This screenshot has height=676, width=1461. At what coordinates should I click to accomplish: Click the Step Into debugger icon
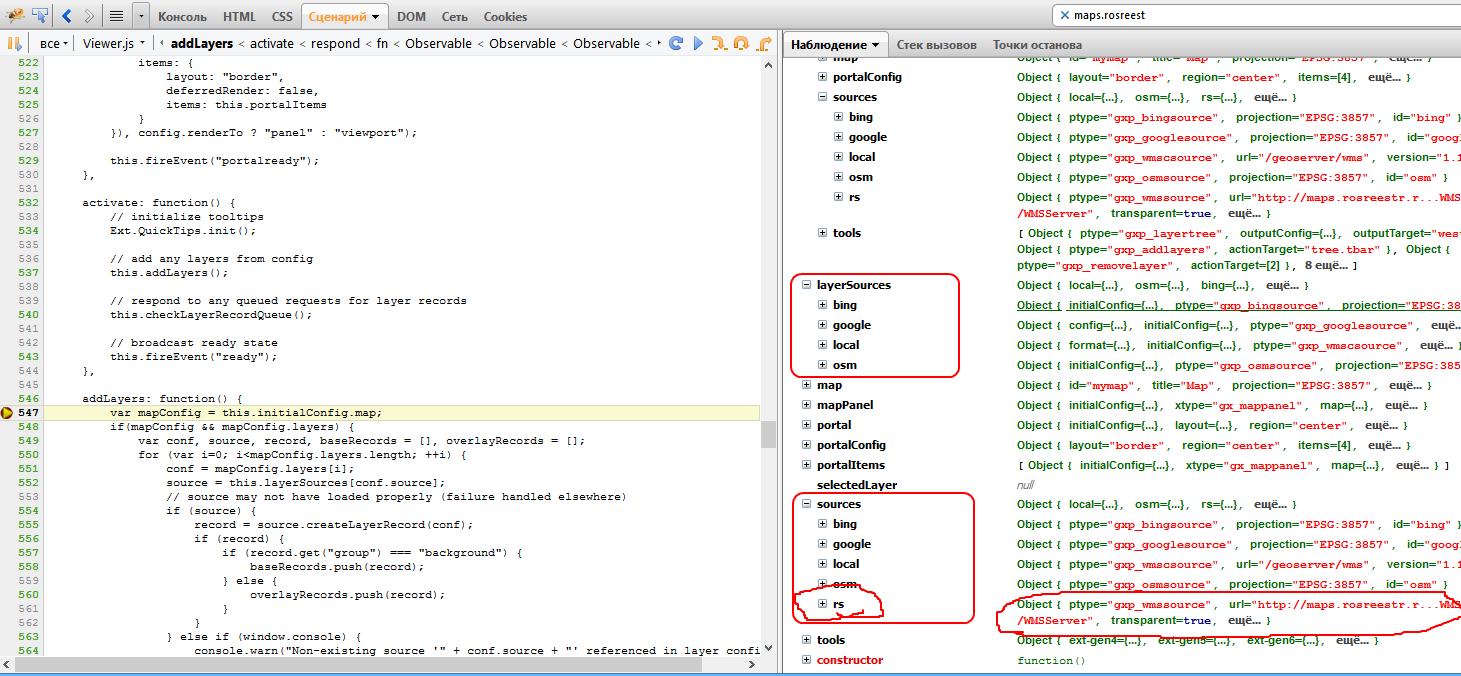[719, 44]
